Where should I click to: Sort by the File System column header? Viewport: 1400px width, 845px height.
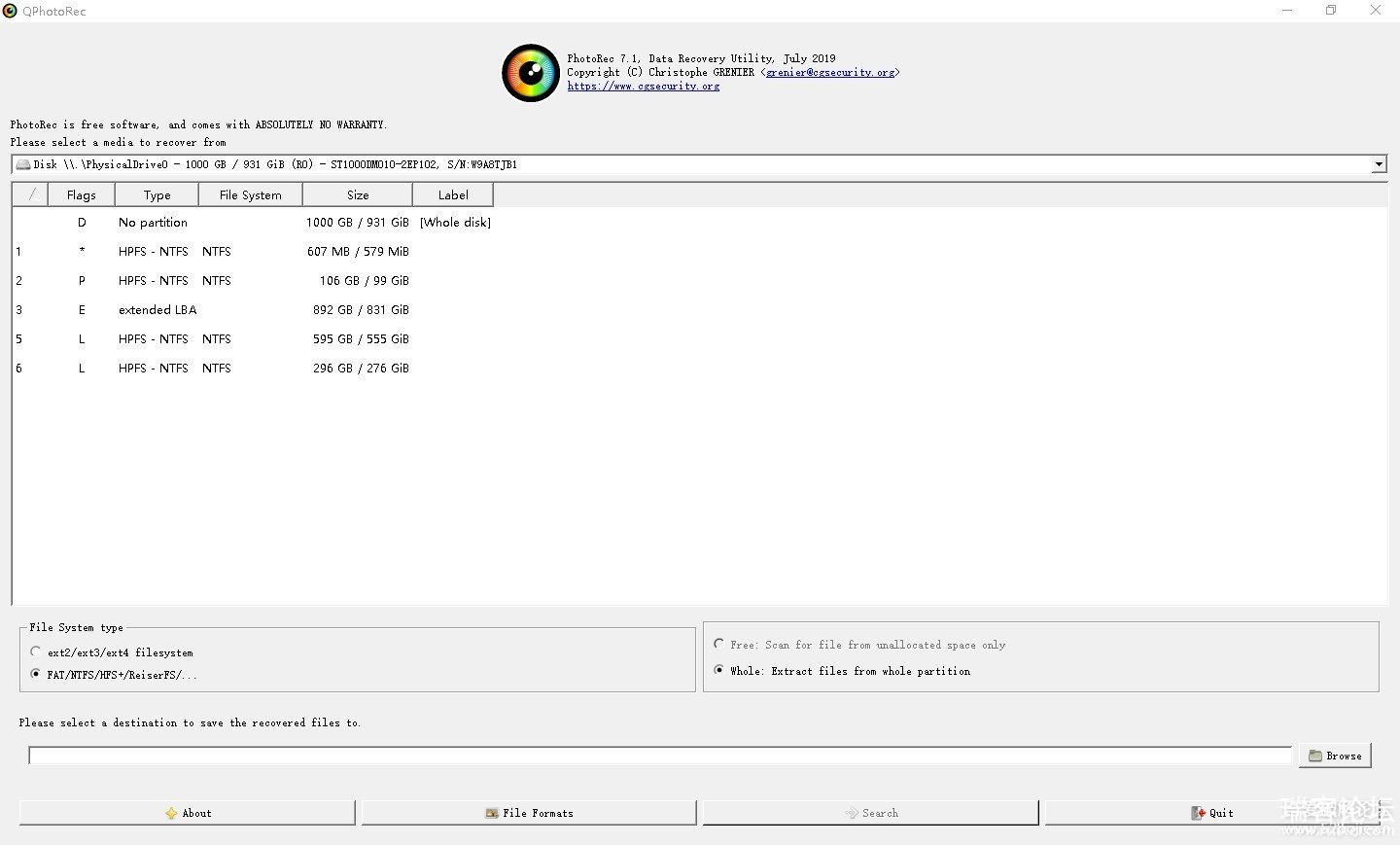[251, 194]
